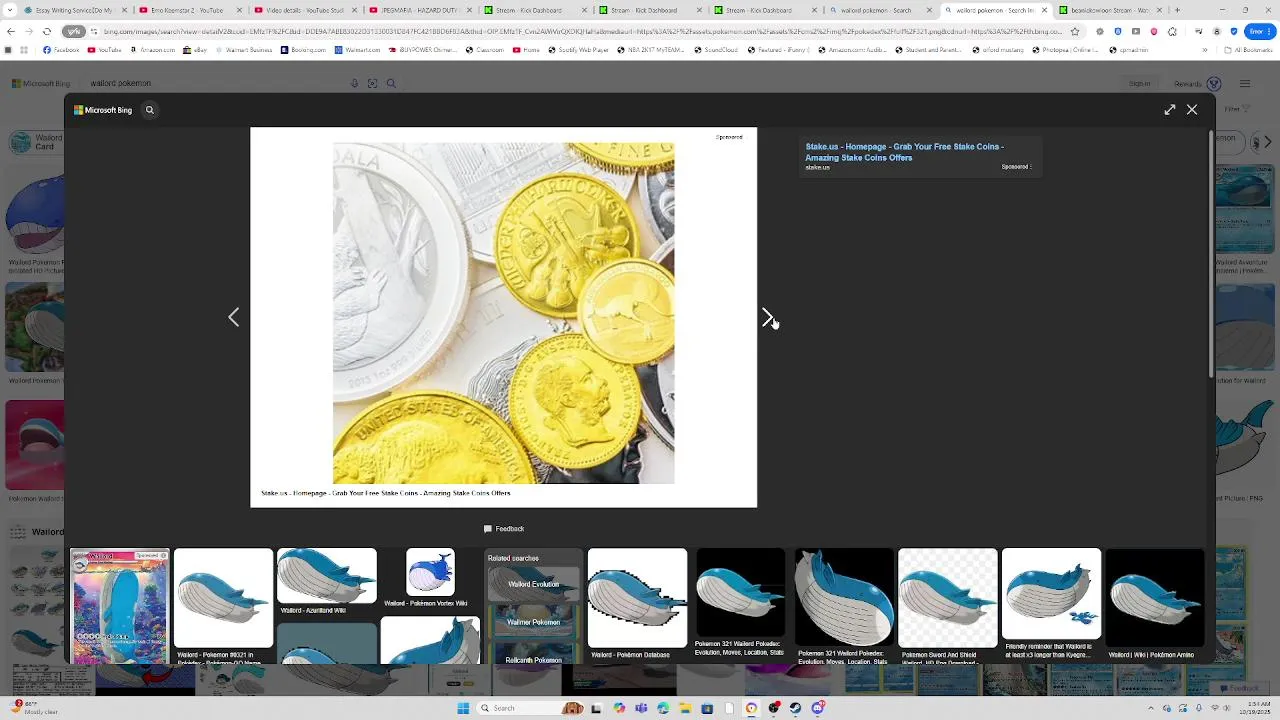Click the Sponsored options label in ad panel
Viewport: 1280px width, 720px height.
click(1017, 167)
